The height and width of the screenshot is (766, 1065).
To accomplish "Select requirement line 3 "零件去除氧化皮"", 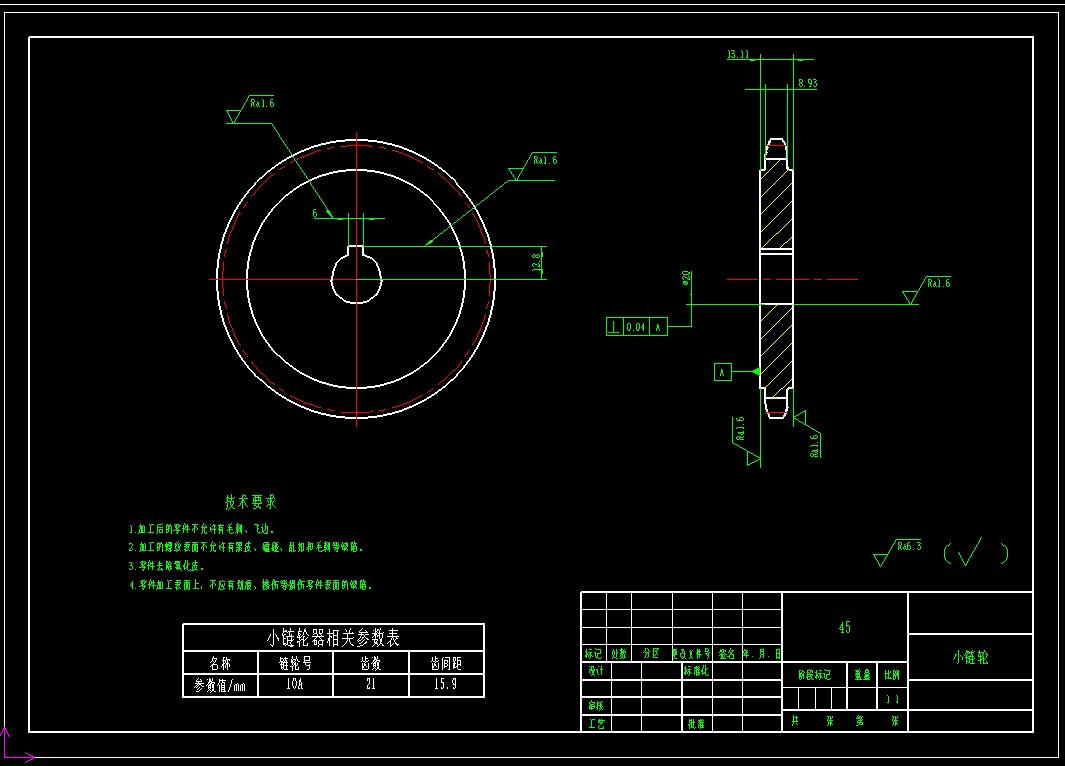I will point(166,566).
